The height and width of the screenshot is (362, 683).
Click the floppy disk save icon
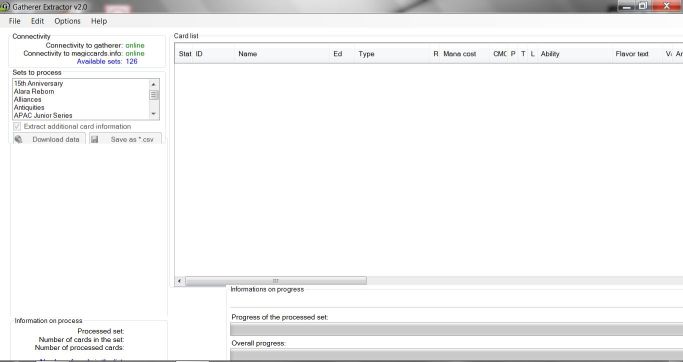95,139
